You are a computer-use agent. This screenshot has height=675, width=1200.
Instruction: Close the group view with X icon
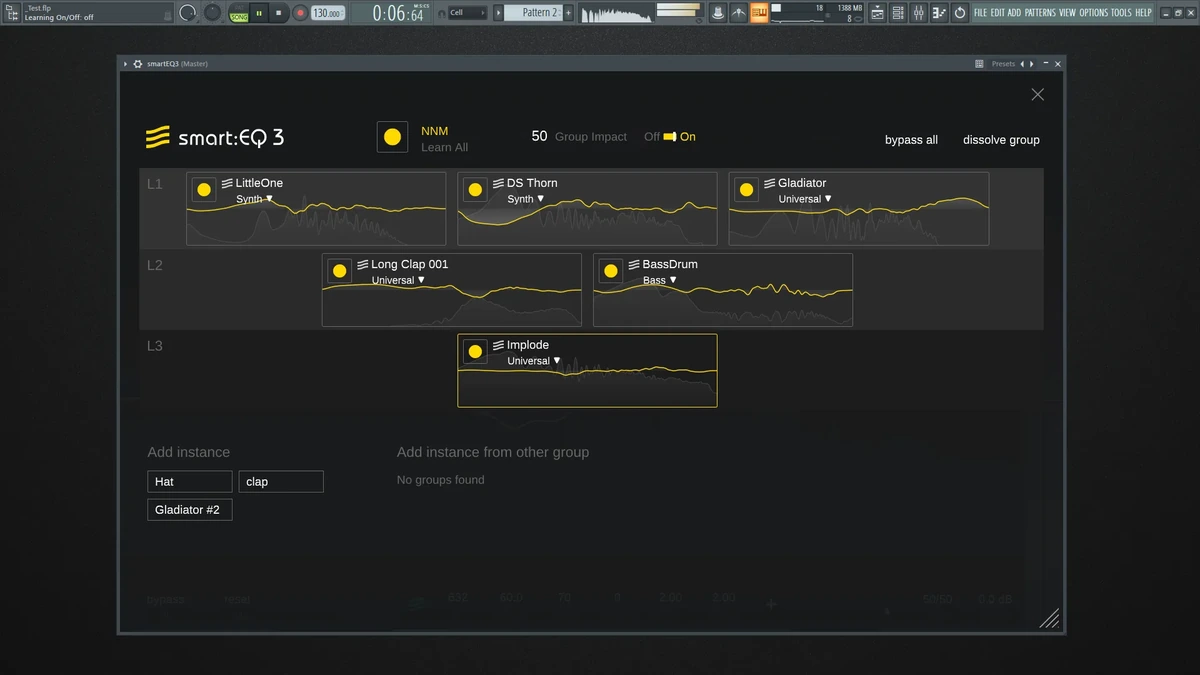click(x=1037, y=94)
